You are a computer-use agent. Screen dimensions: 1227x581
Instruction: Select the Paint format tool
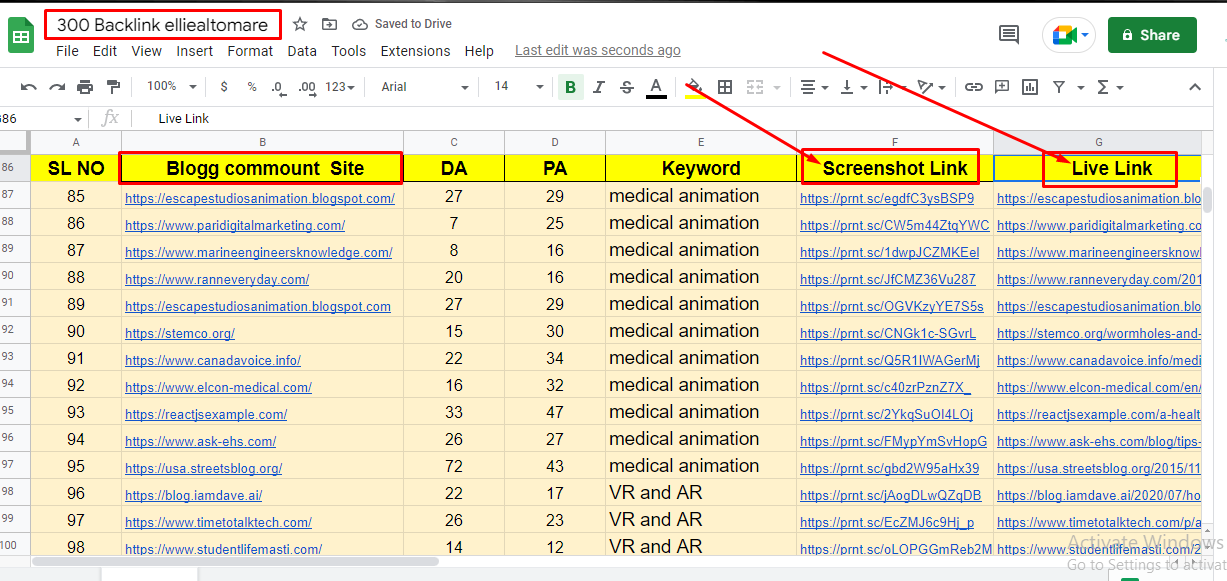click(113, 87)
